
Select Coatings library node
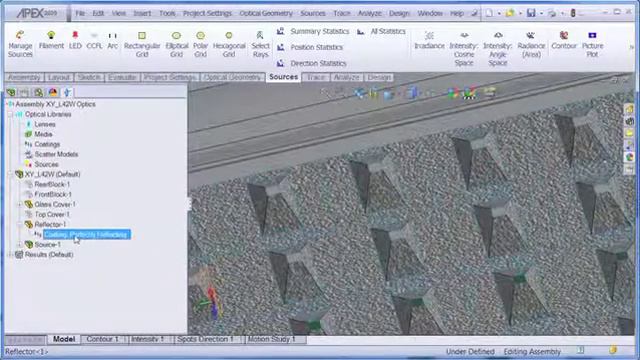47,144
